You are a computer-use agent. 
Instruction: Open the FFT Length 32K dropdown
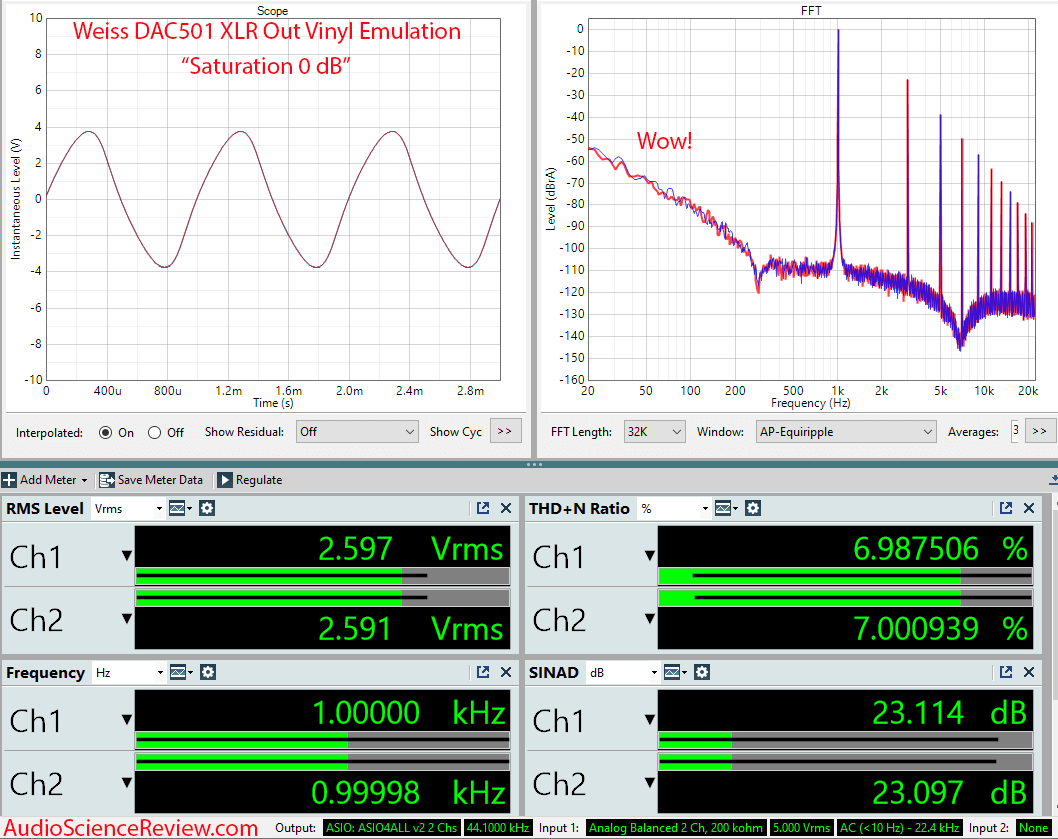655,432
